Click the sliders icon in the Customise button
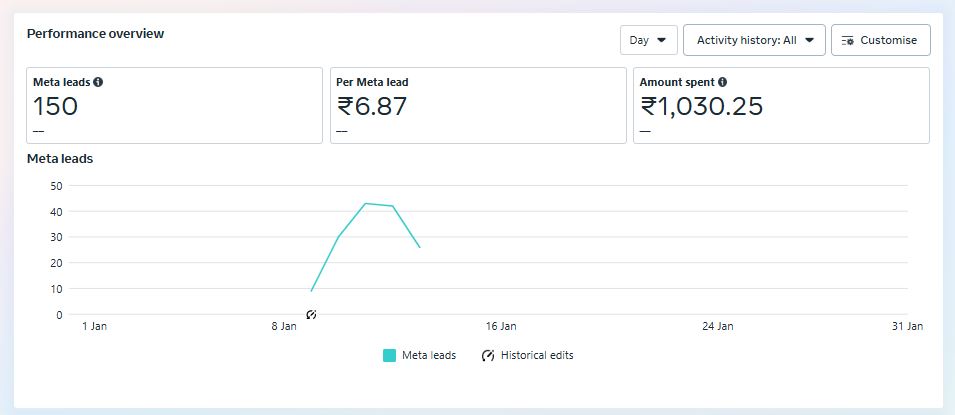The height and width of the screenshot is (415, 955). coord(848,40)
